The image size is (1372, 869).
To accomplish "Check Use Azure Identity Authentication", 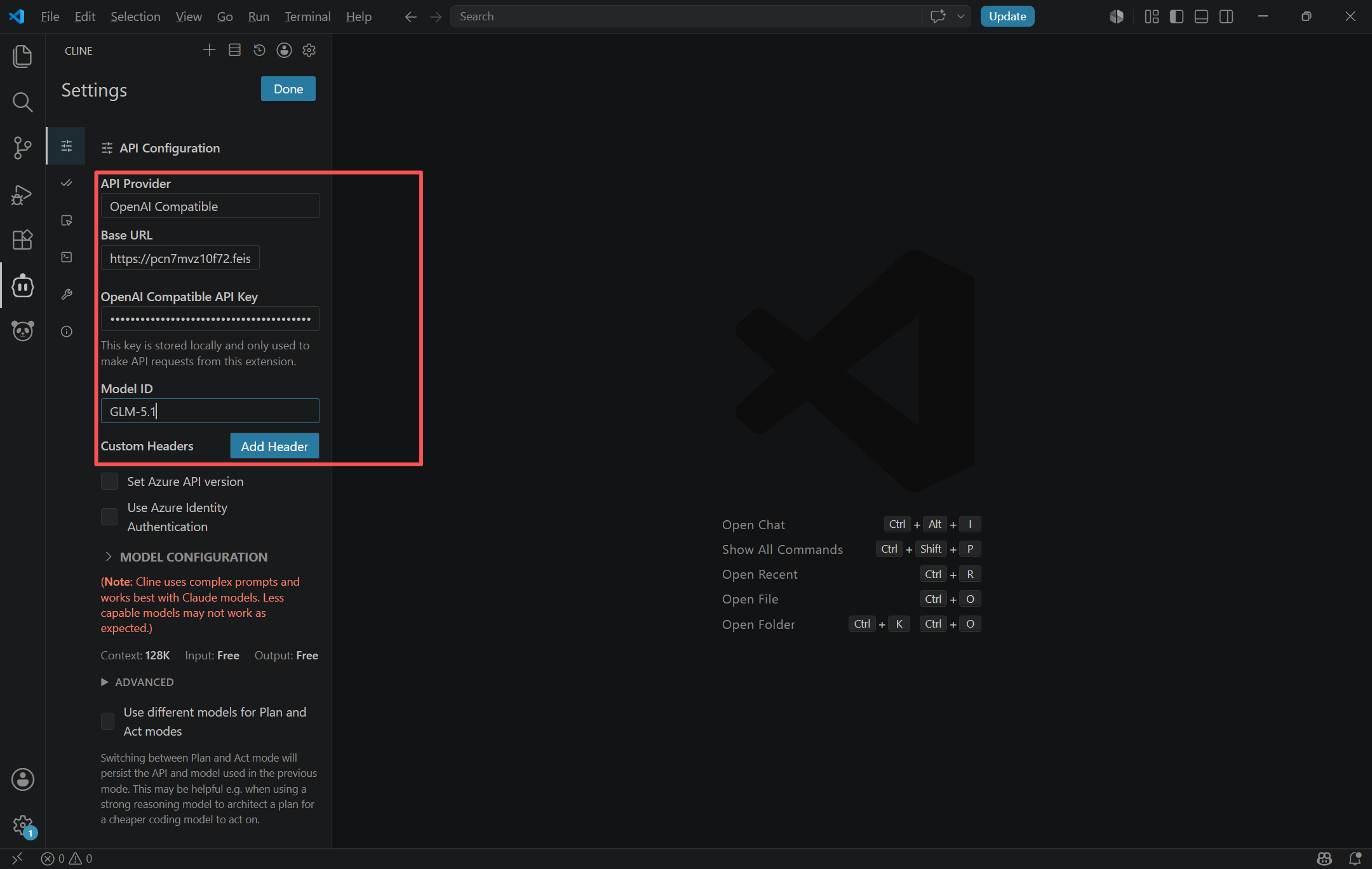I will (x=109, y=517).
